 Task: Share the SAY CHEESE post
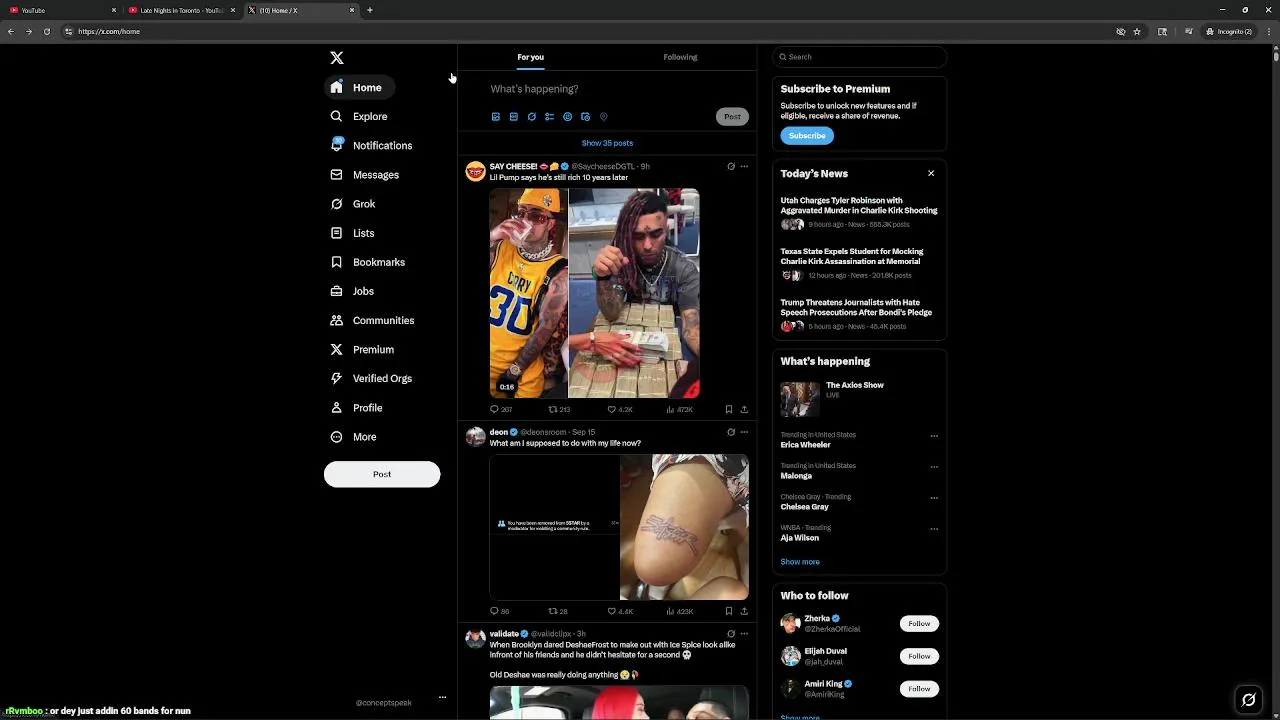click(744, 409)
